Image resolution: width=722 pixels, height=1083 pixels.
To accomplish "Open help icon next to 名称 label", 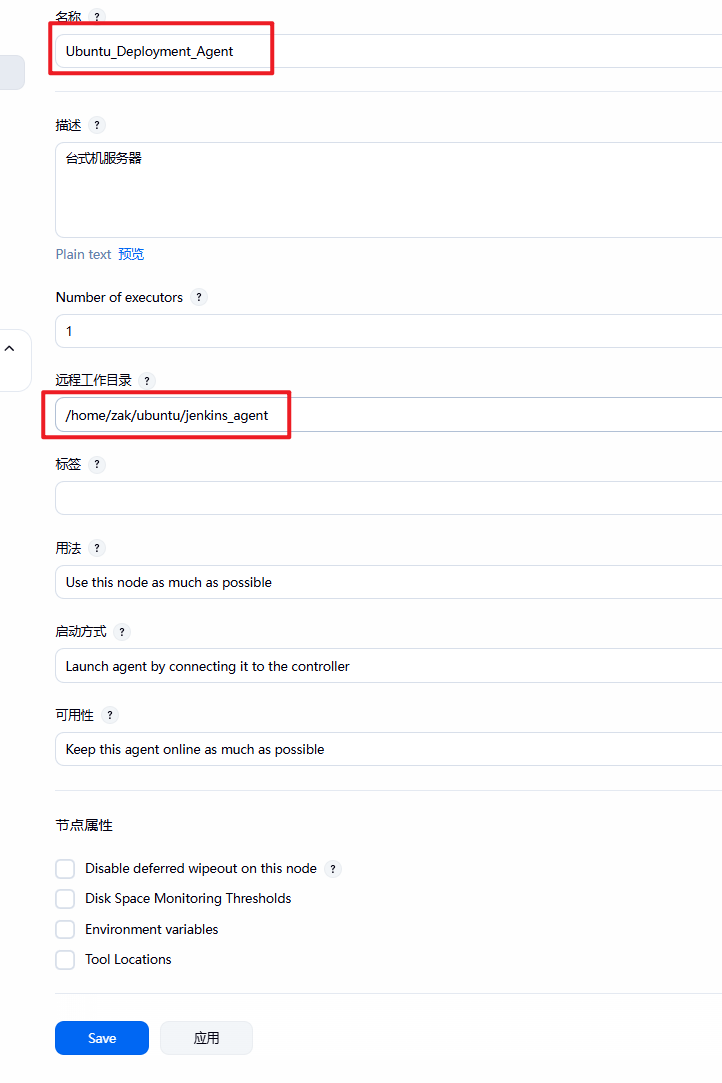I will [x=97, y=16].
